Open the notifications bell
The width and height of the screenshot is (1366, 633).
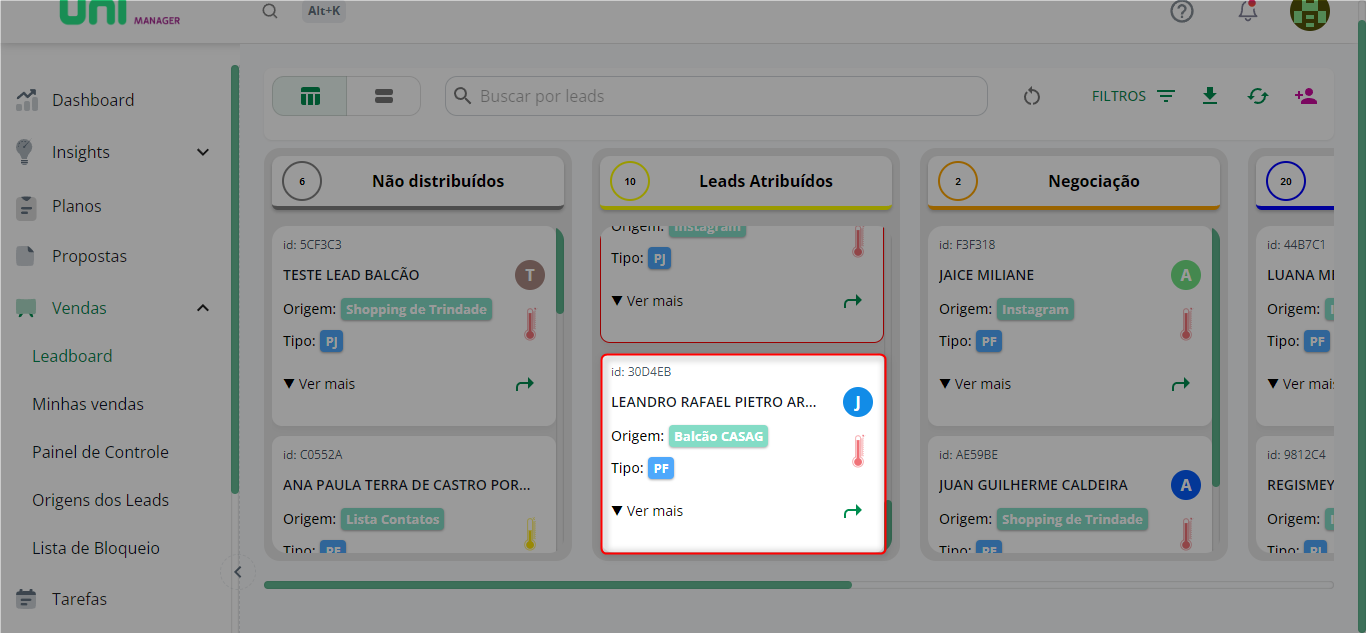[x=1247, y=12]
